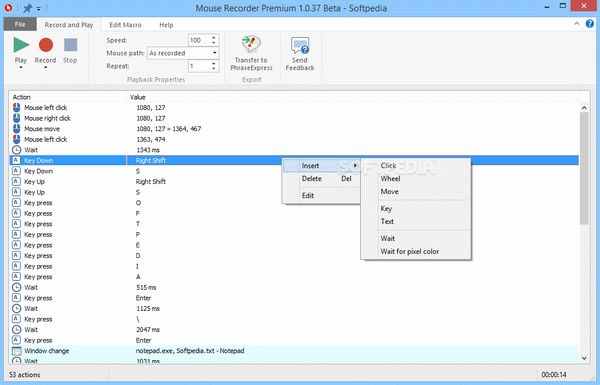The height and width of the screenshot is (385, 600).
Task: Click the blue help question mark icon
Action: click(590, 24)
